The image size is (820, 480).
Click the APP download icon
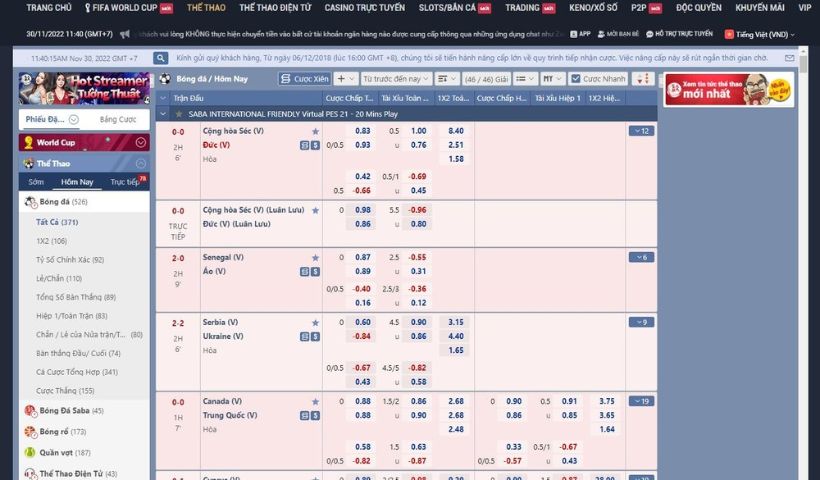580,34
